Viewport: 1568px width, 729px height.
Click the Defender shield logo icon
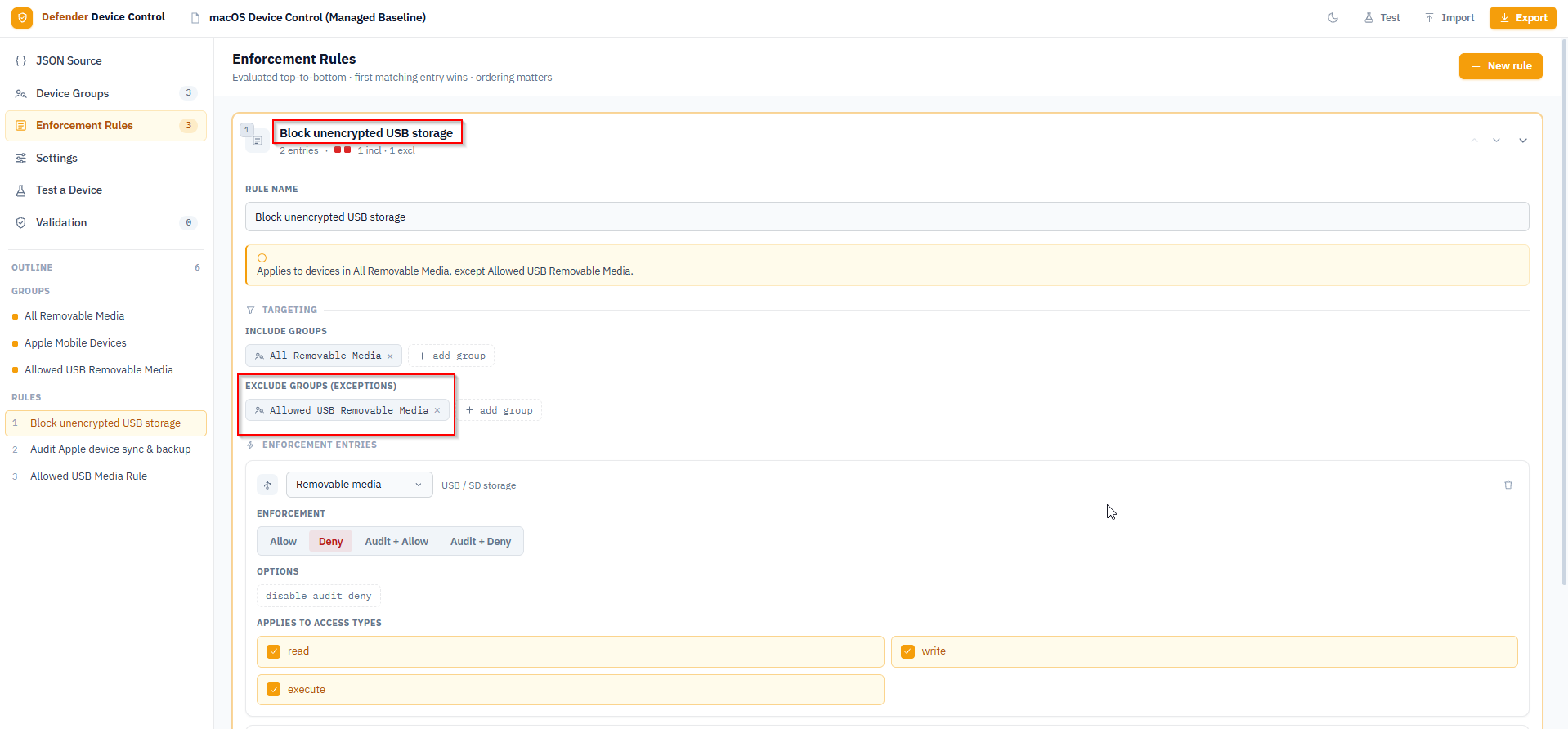coord(22,17)
